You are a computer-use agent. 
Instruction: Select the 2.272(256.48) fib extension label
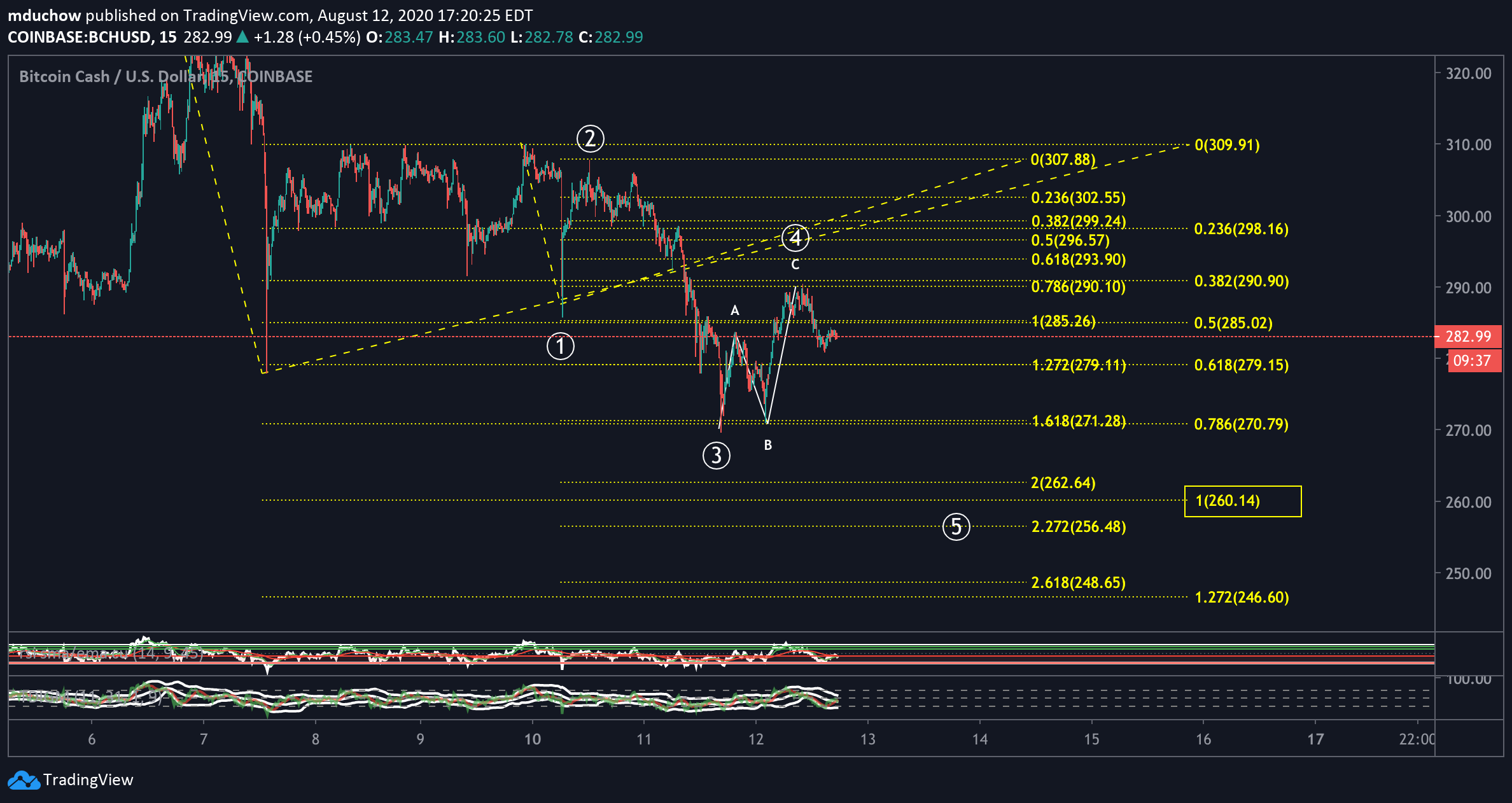point(1079,527)
